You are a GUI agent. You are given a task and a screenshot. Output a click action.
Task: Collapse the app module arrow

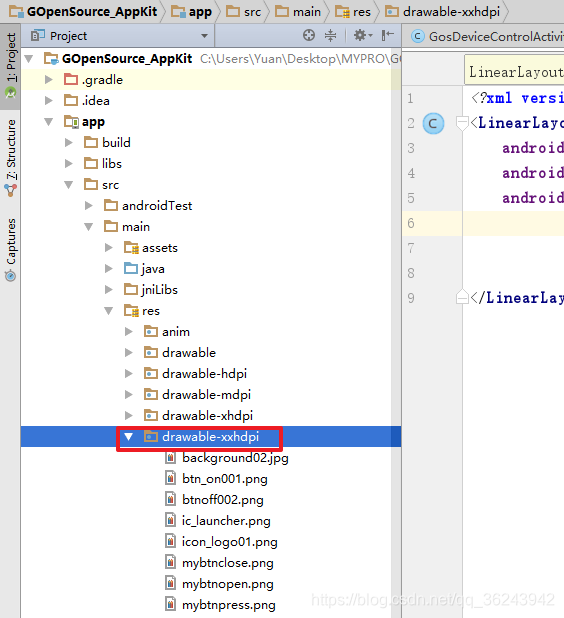48,122
